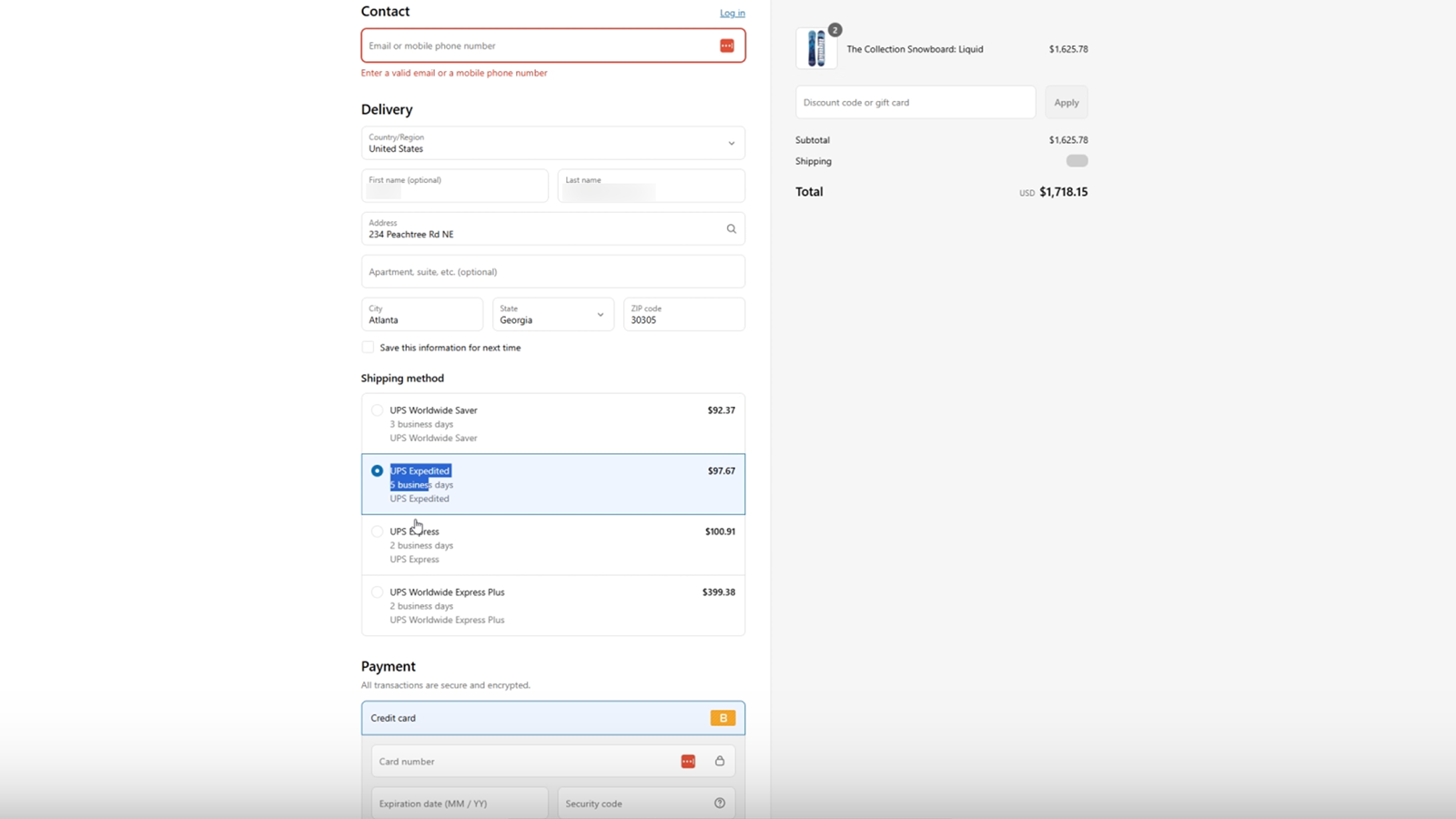The width and height of the screenshot is (1456, 819).
Task: Click the shipping cost loading placeholder
Action: click(1077, 160)
